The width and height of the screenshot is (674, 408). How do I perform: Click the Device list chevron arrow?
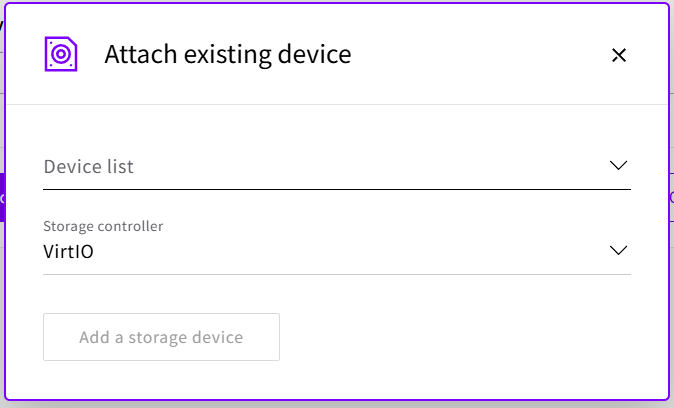click(x=618, y=166)
